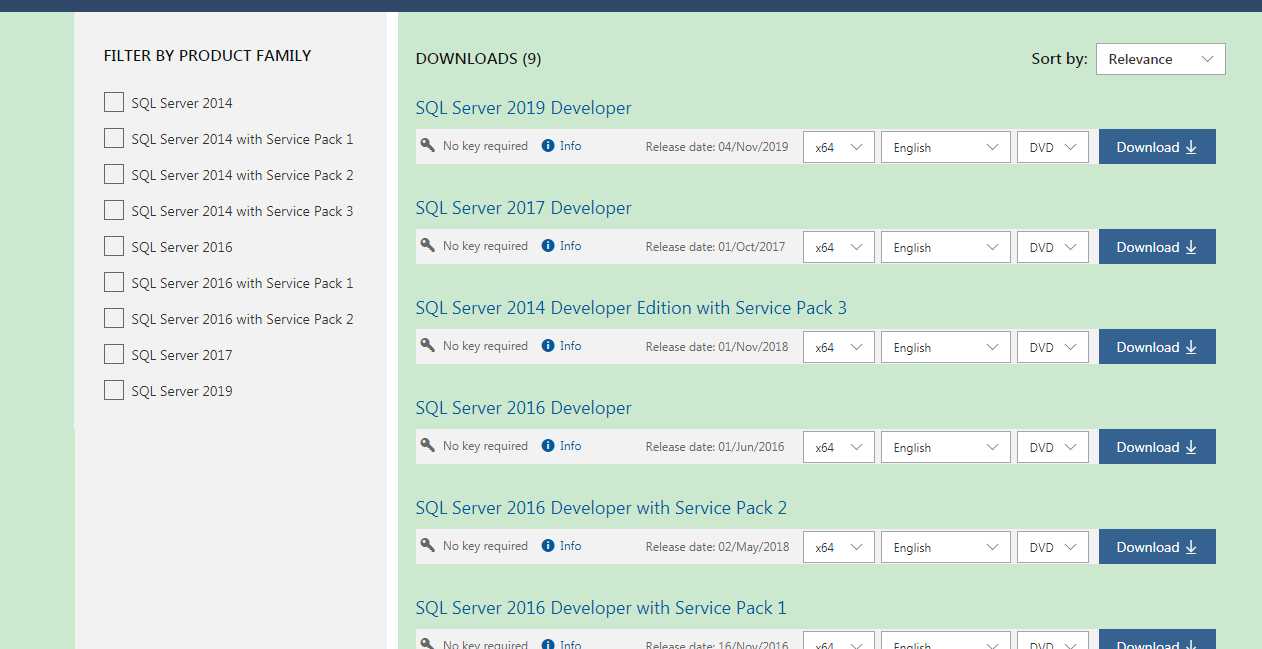The image size is (1262, 649).
Task: Click the key icon in SQL Server 2016 Developer SP2 row
Action: coord(428,545)
